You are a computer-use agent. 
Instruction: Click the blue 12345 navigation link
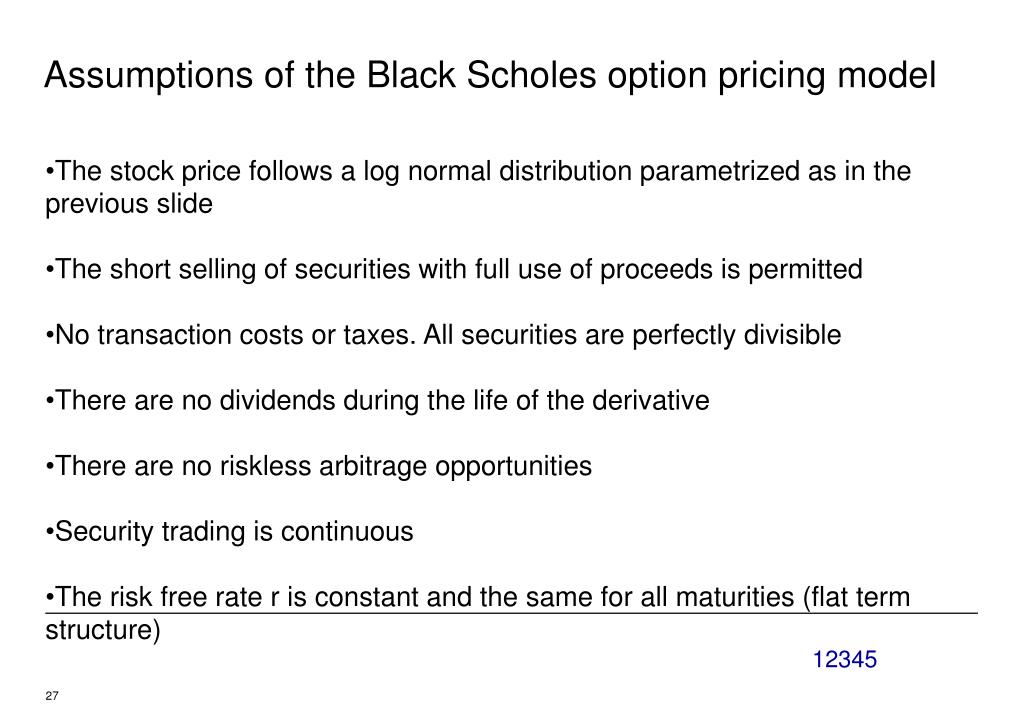click(x=845, y=660)
